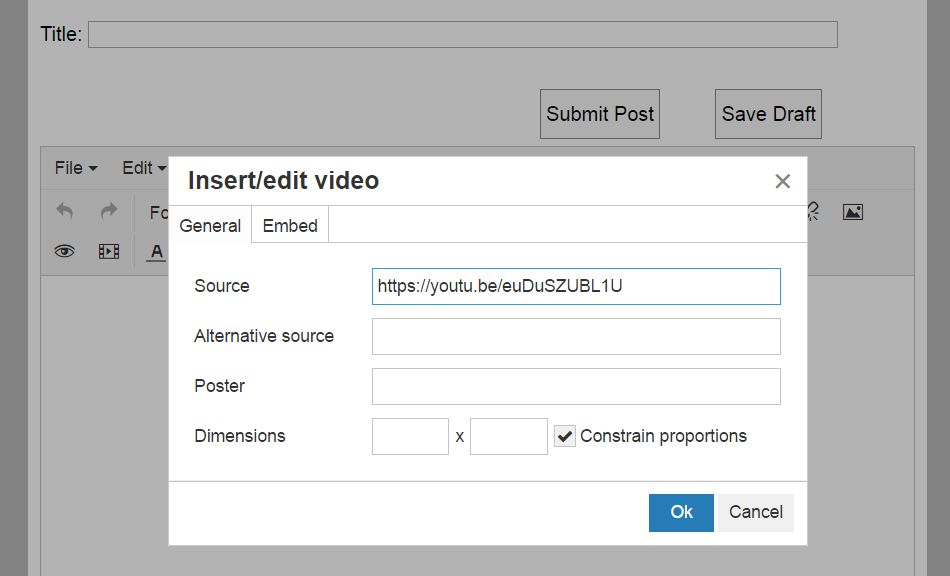Click the Alternative source field
Viewport: 950px width, 576px height.
pyautogui.click(x=576, y=336)
